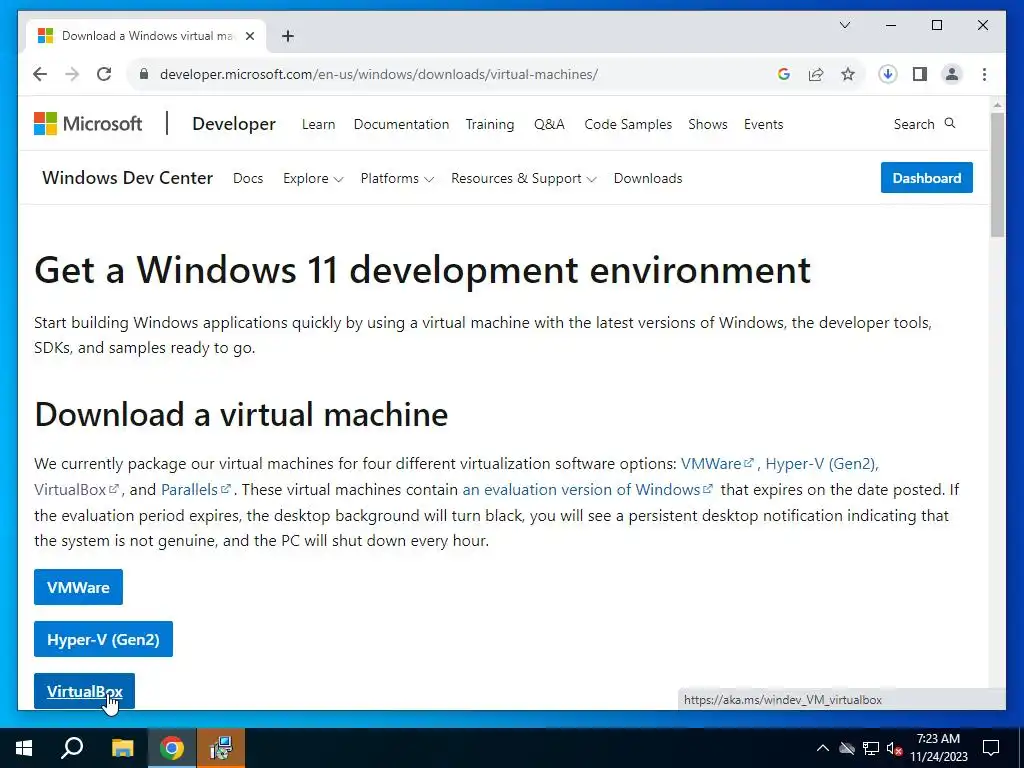Click the browser forward arrow
This screenshot has width=1024, height=768.
(72, 74)
